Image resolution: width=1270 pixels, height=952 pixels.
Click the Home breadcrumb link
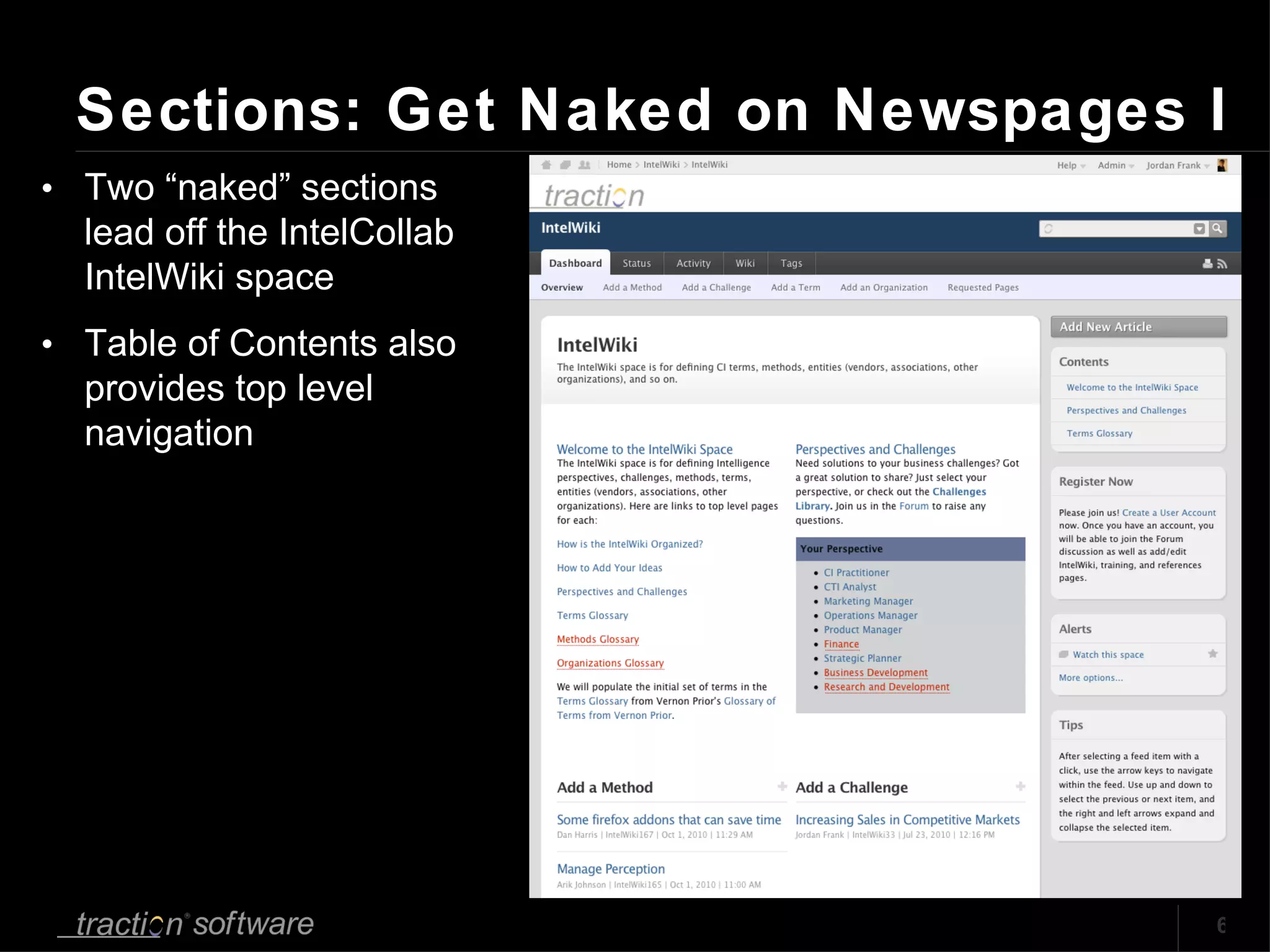pyautogui.click(x=619, y=165)
